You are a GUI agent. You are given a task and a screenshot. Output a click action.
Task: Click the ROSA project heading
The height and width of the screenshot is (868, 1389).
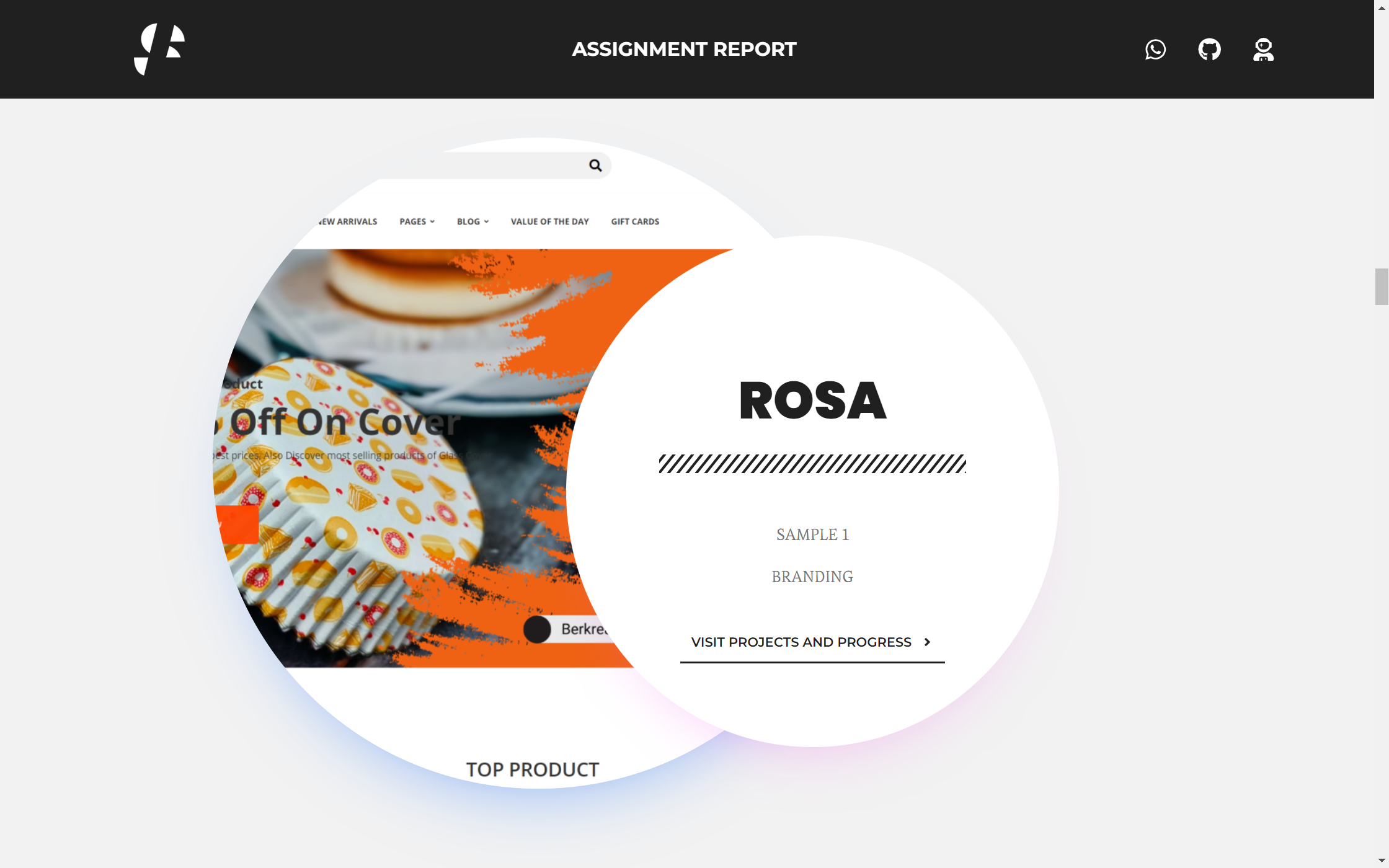coord(812,401)
